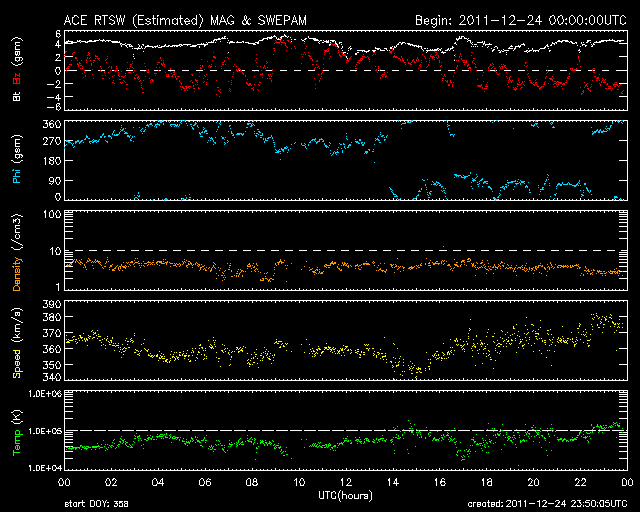This screenshot has height=512, width=640.
Task: Click the '1.0E+05' tick on the Temp axis
Action: [45, 431]
